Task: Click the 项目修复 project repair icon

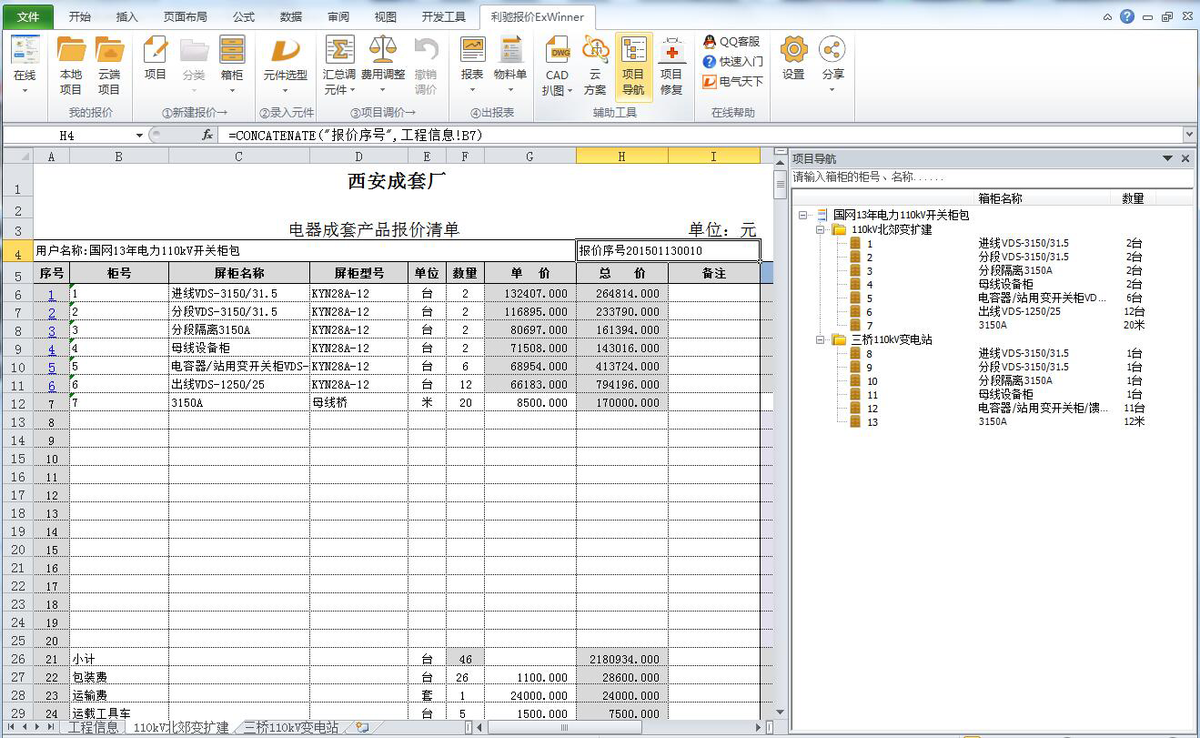Action: [671, 63]
